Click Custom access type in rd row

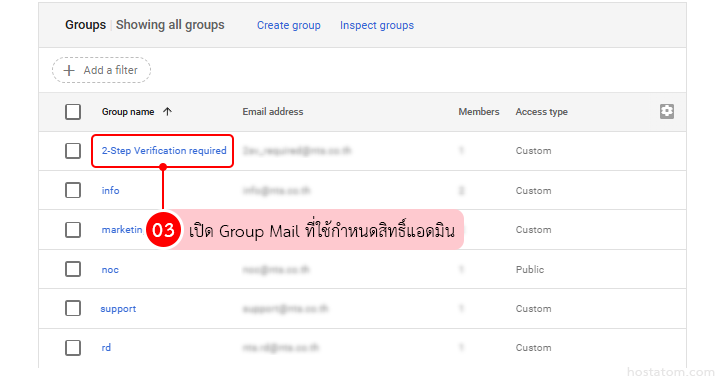tap(534, 347)
